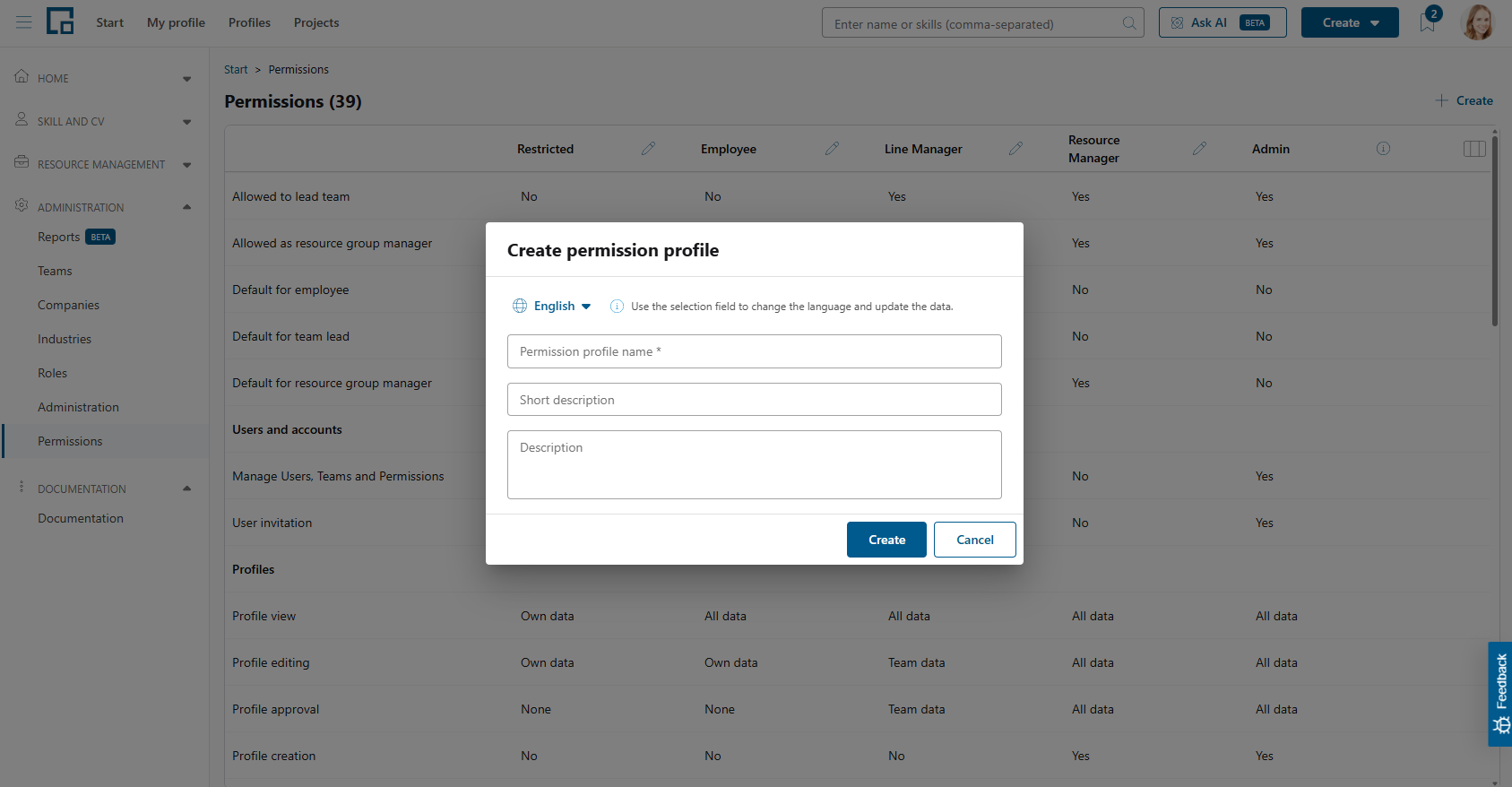Click the Ask AI button
This screenshot has width=1512, height=787.
click(1223, 22)
